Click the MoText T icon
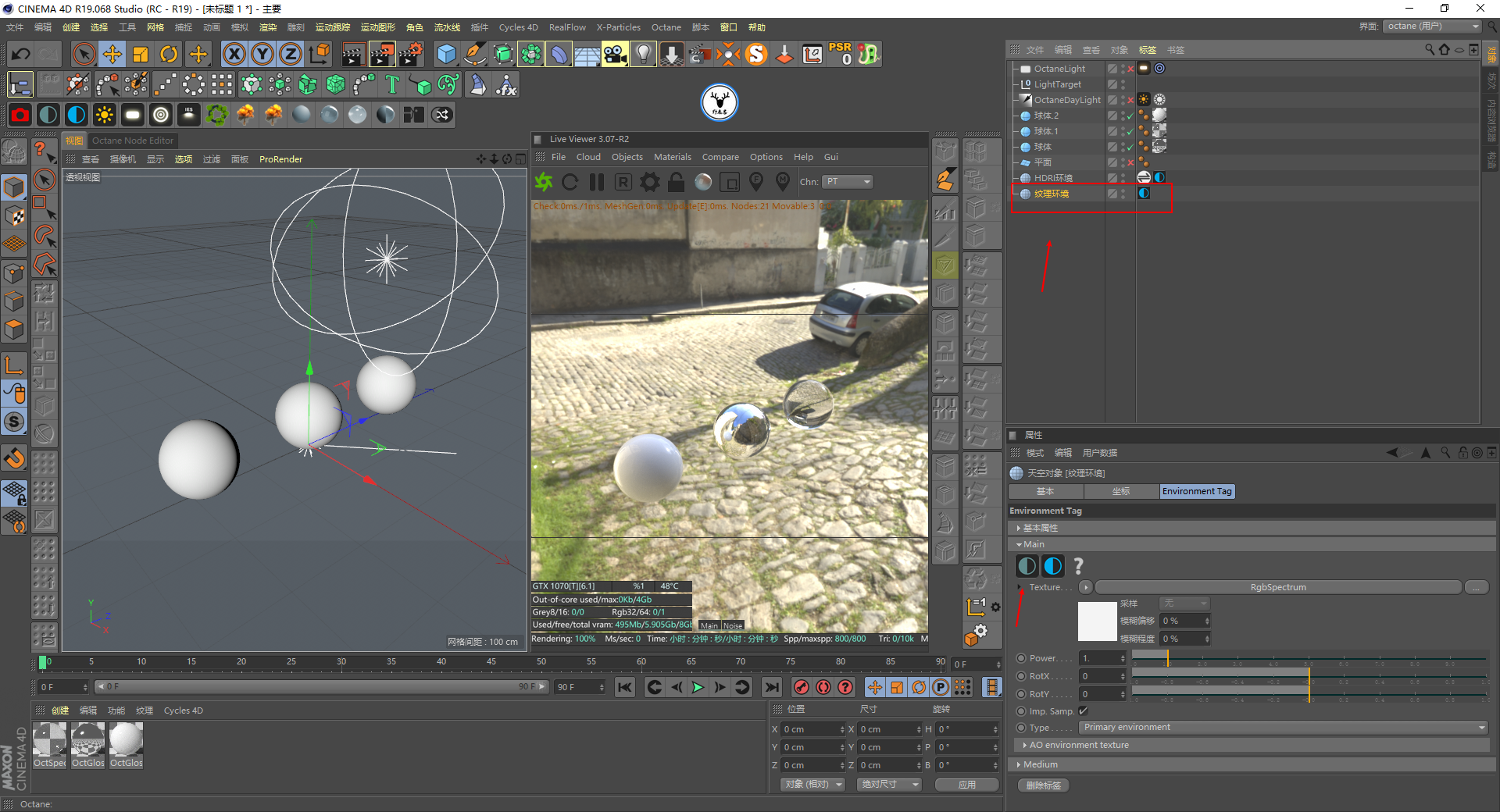Image resolution: width=1500 pixels, height=812 pixels. pyautogui.click(x=392, y=84)
